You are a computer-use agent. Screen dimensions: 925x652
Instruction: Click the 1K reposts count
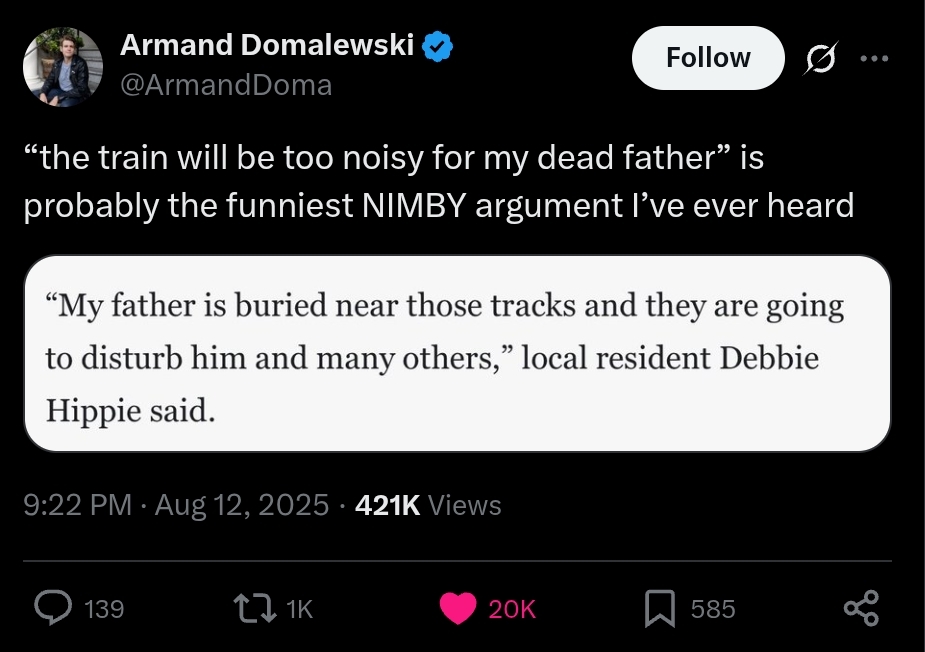(x=299, y=609)
